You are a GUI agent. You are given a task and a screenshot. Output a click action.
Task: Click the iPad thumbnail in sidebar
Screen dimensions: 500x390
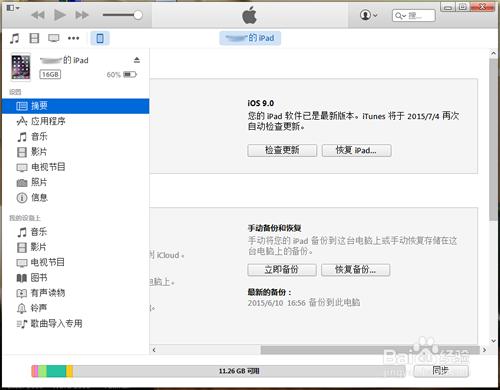tap(21, 67)
